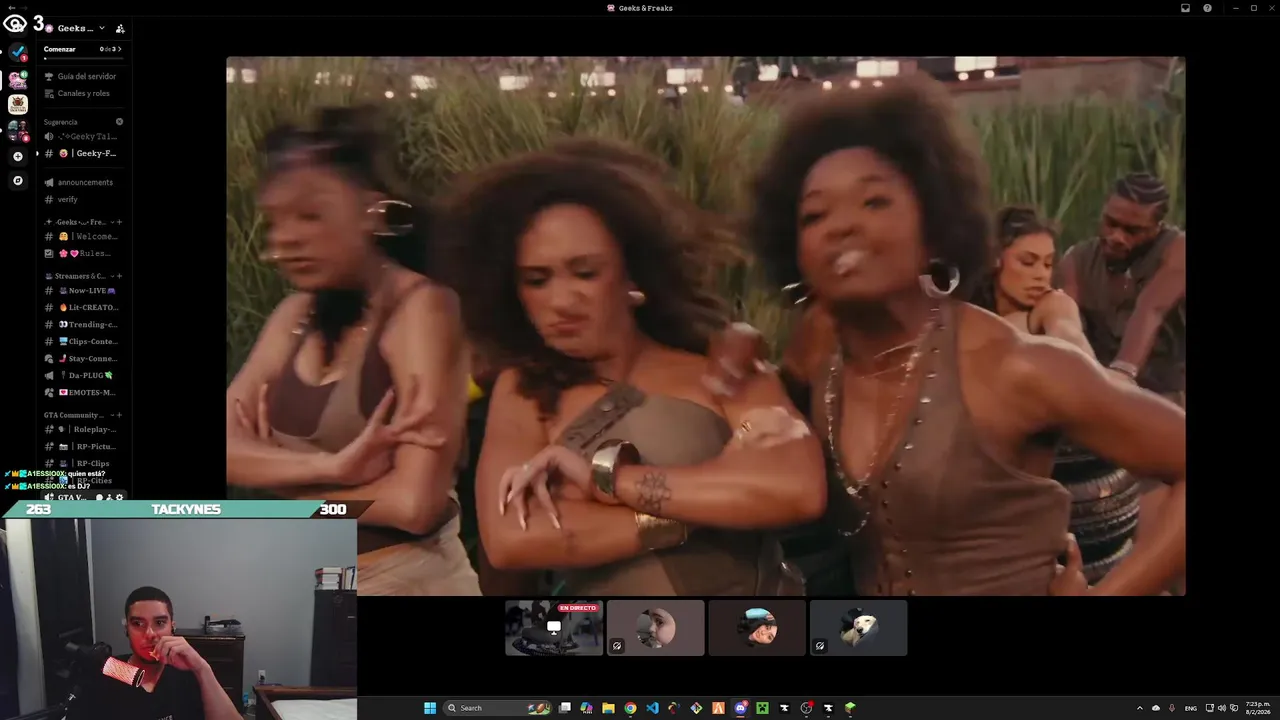This screenshot has width=1280, height=720.
Task: Open Discover servers compass icon
Action: coord(18,181)
